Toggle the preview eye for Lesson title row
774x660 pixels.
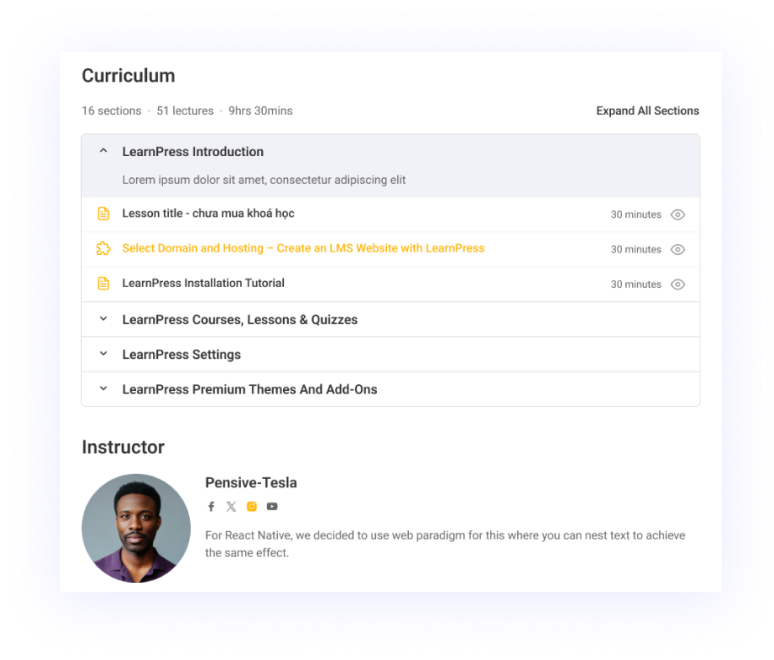pyautogui.click(x=678, y=215)
